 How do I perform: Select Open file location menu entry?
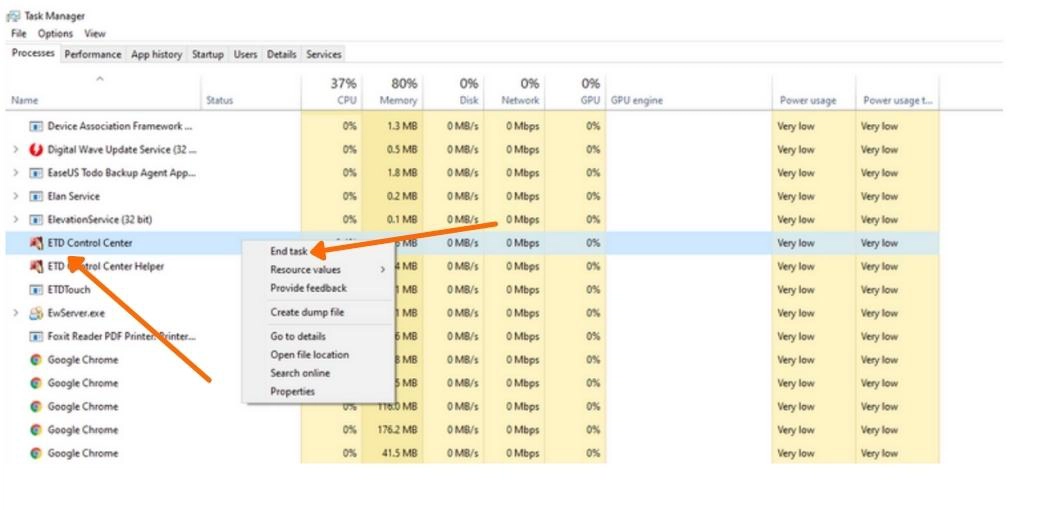click(309, 355)
